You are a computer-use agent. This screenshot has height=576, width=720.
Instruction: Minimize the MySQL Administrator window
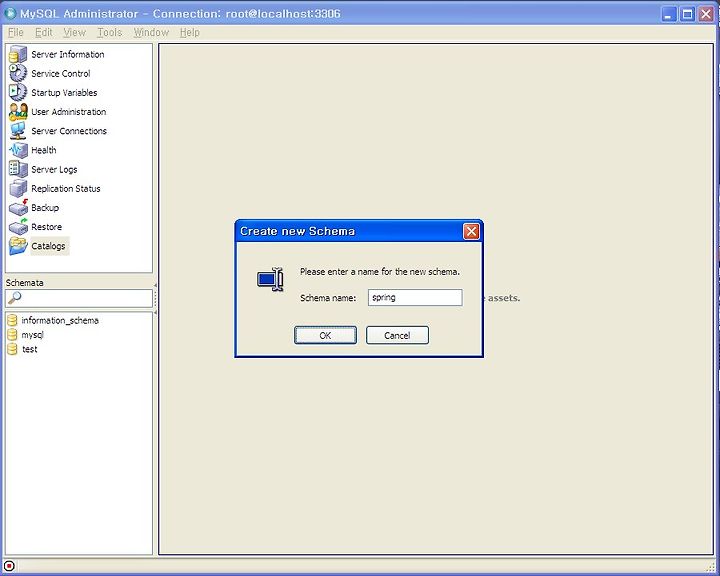tap(669, 14)
